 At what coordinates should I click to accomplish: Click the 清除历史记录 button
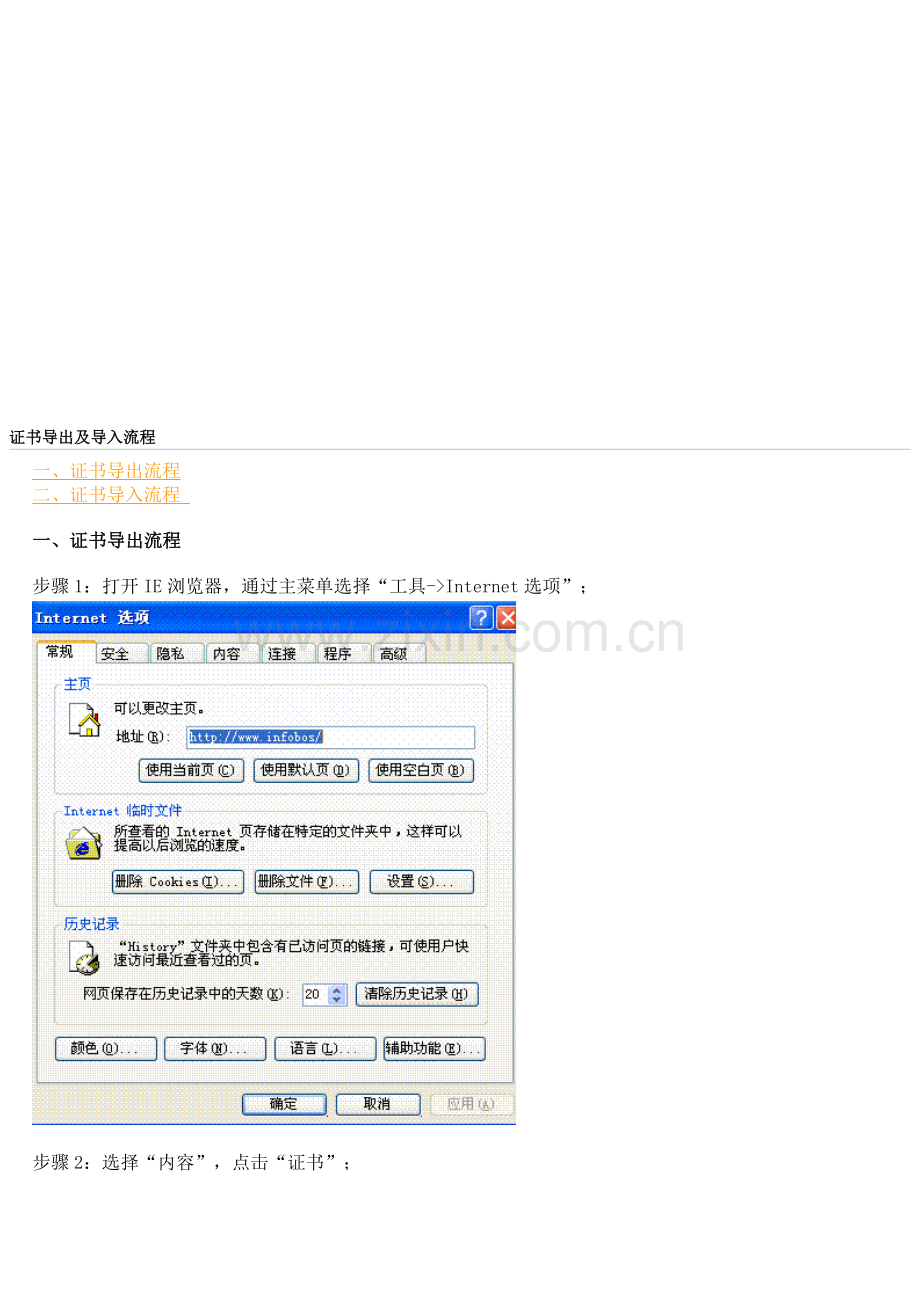pyautogui.click(x=417, y=994)
